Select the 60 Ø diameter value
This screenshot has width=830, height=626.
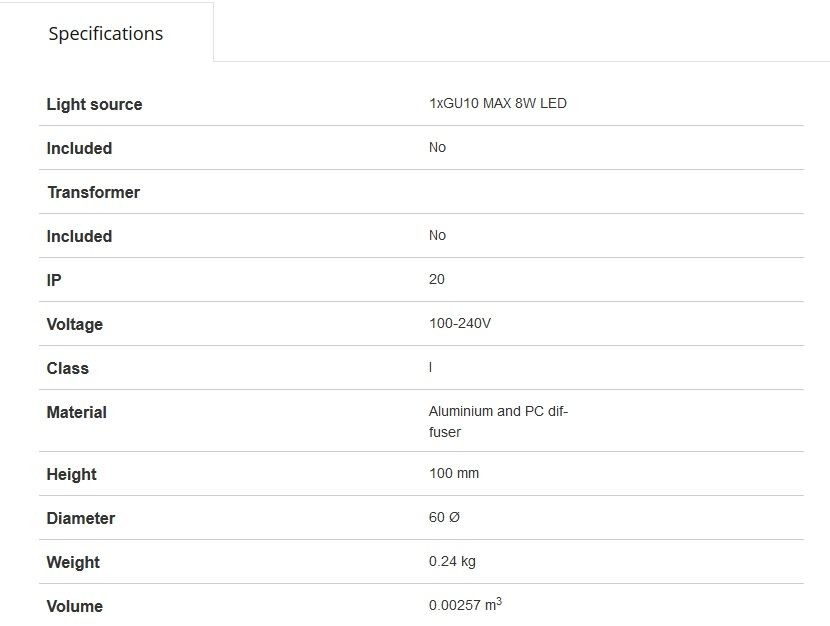[x=444, y=517]
